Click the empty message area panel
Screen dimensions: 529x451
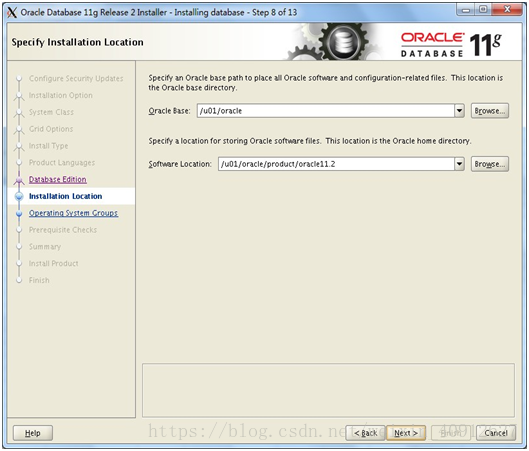pyautogui.click(x=328, y=390)
